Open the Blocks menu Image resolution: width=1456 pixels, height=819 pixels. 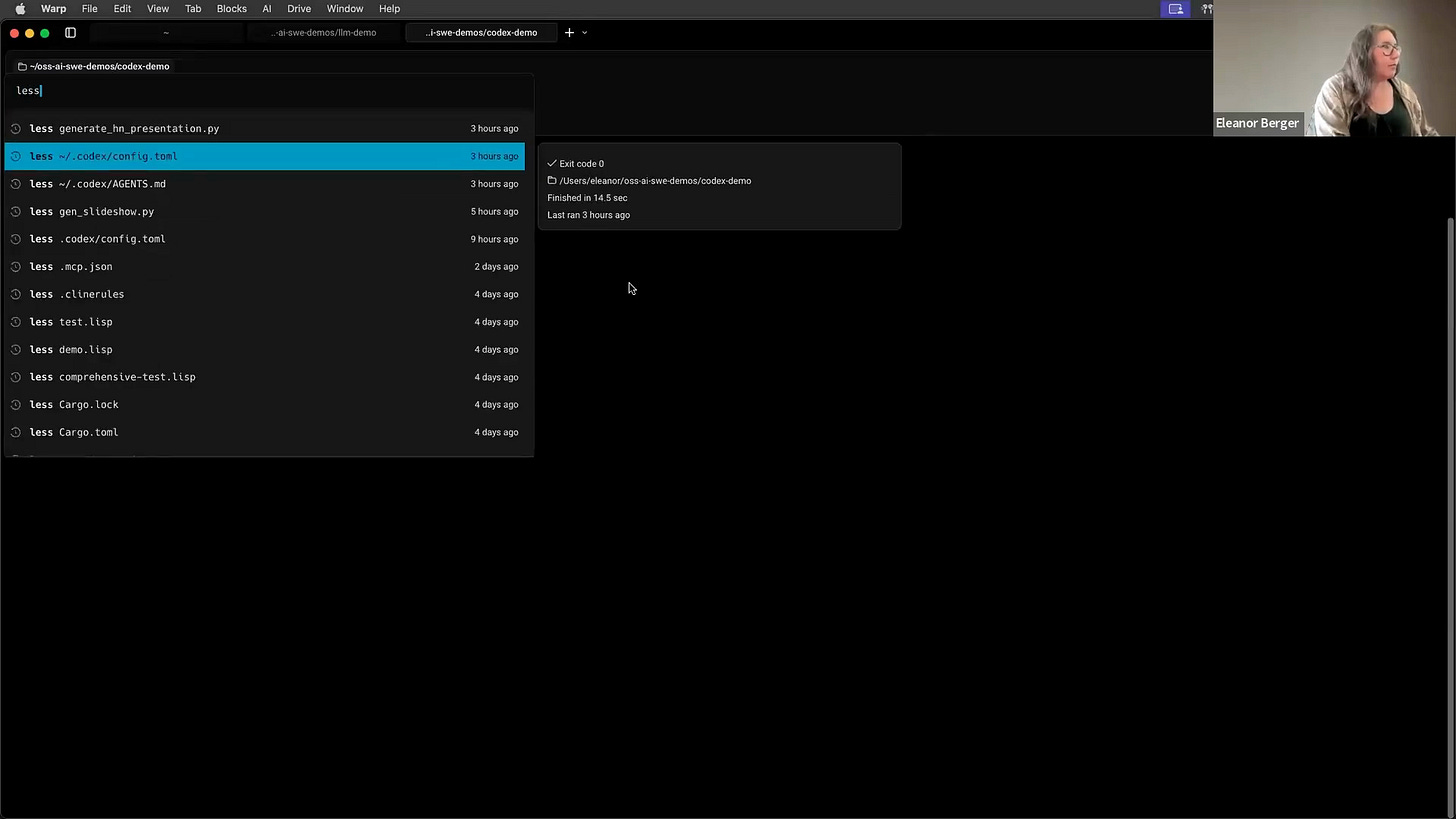(231, 8)
